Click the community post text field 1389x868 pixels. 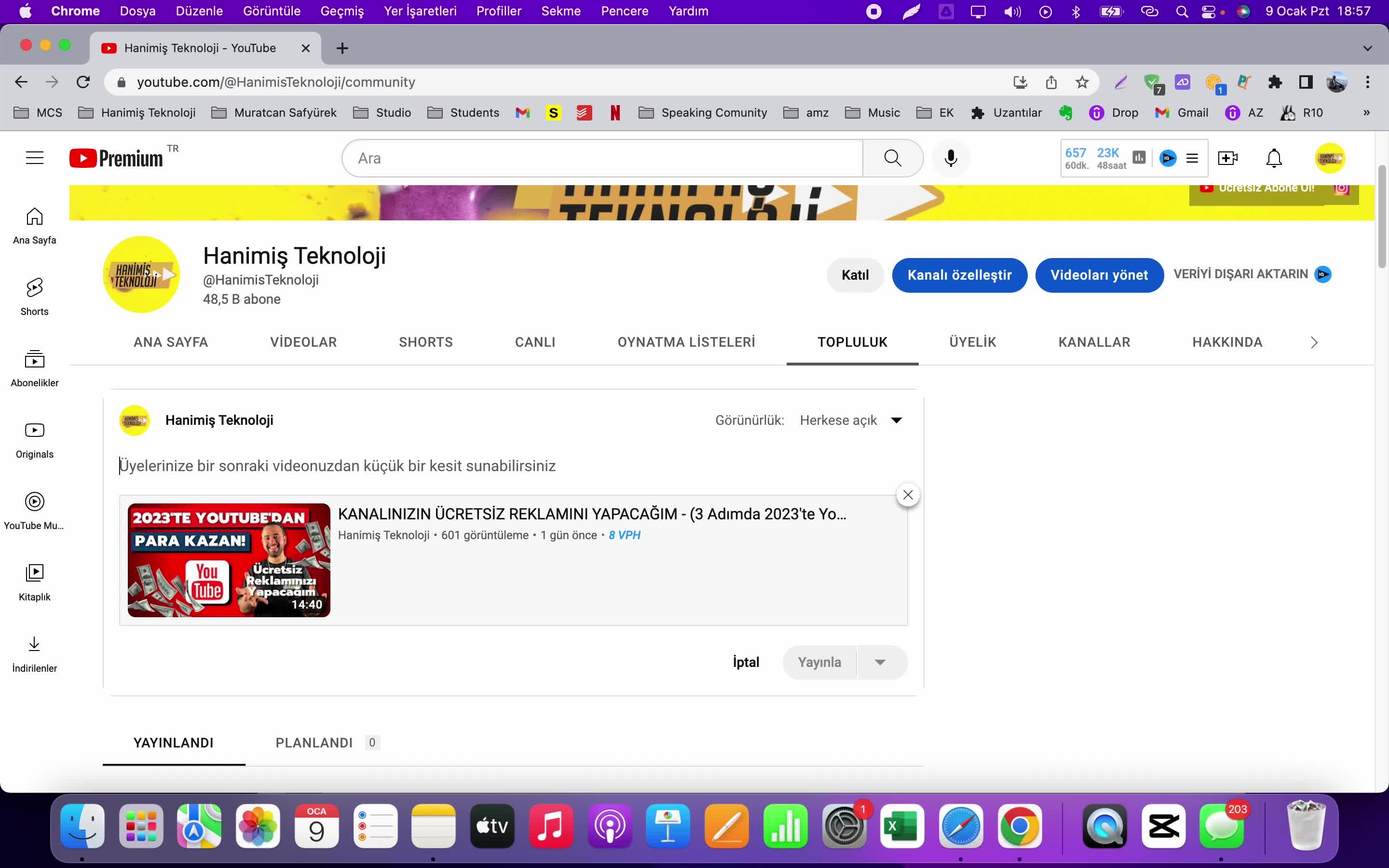point(513,465)
